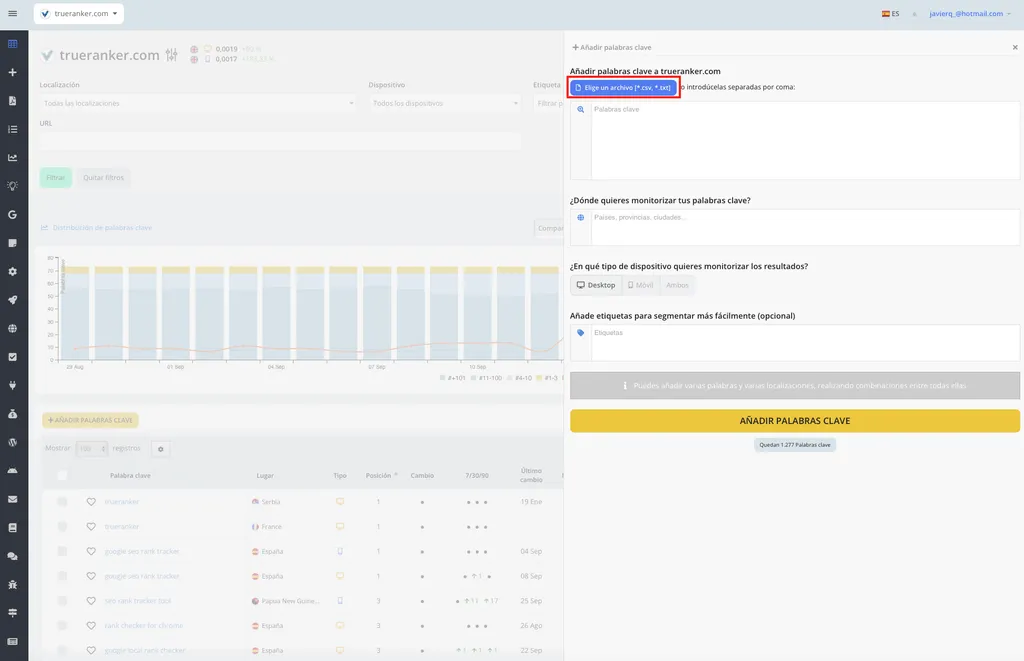Tick checkbox for 'rank checker for chrome' row
The image size is (1024, 661).
62,626
